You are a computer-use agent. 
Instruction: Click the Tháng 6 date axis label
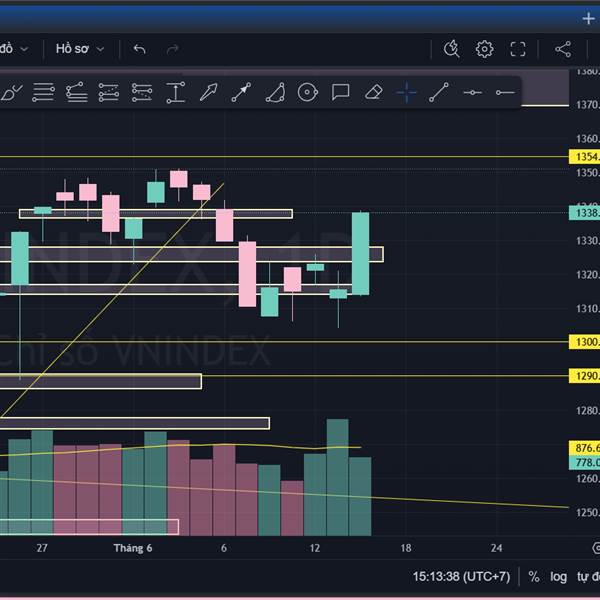(x=133, y=548)
